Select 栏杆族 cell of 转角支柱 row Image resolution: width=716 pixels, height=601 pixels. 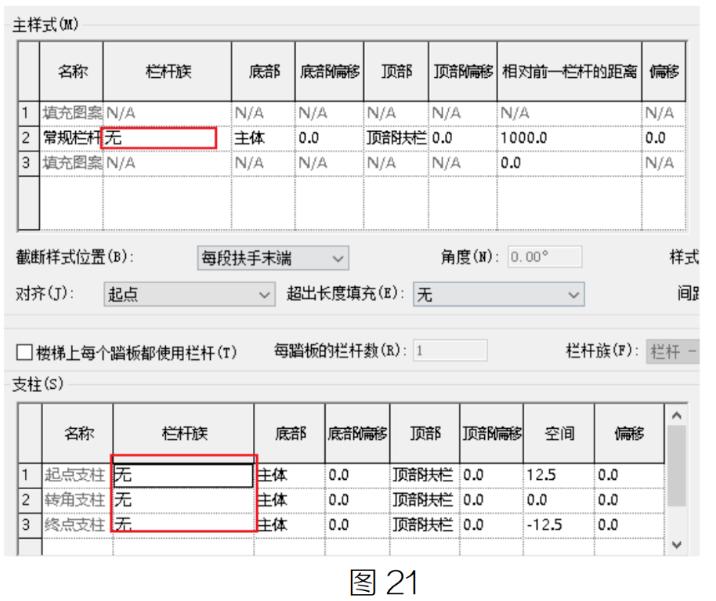(183, 500)
